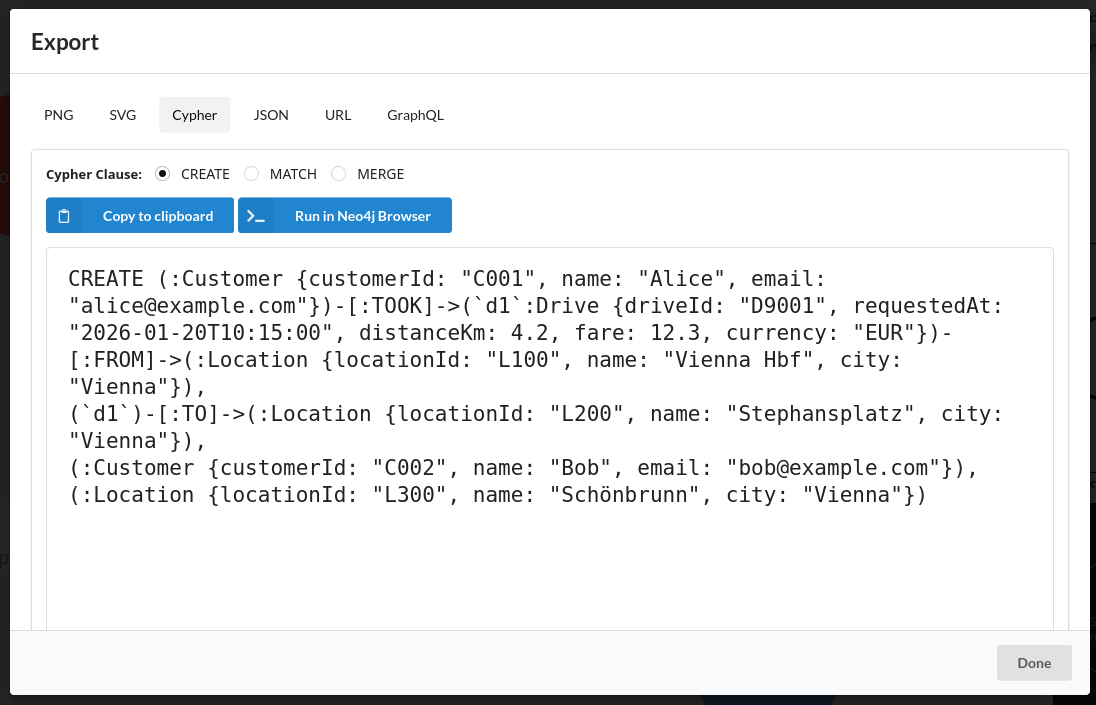
Task: Open the PNG export tab
Action: [59, 115]
